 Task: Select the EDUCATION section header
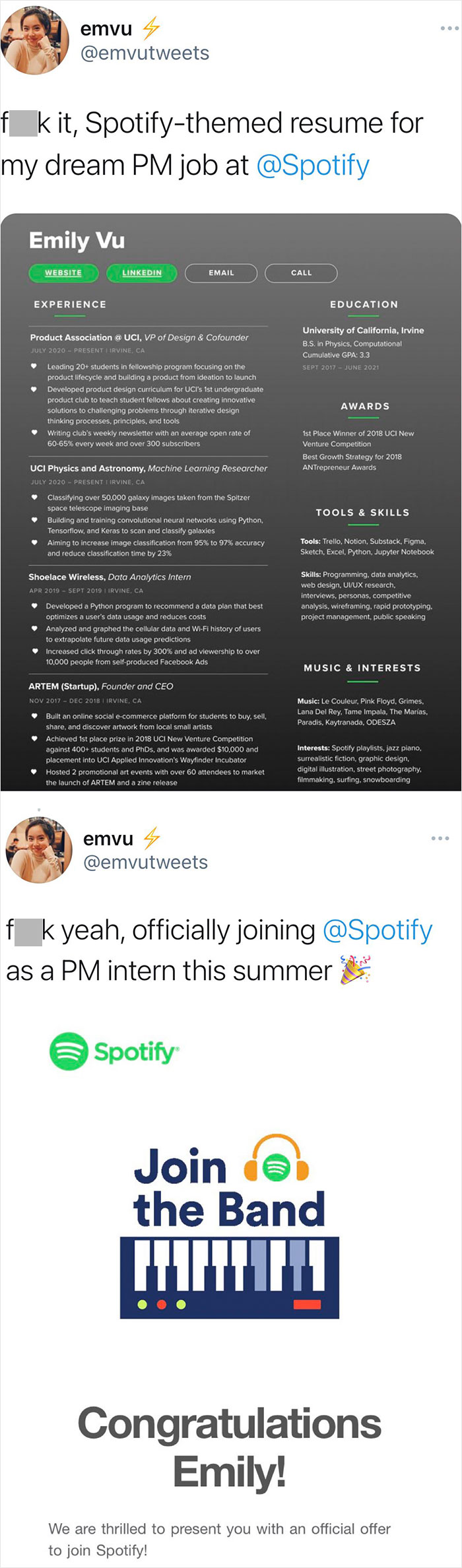(x=362, y=304)
